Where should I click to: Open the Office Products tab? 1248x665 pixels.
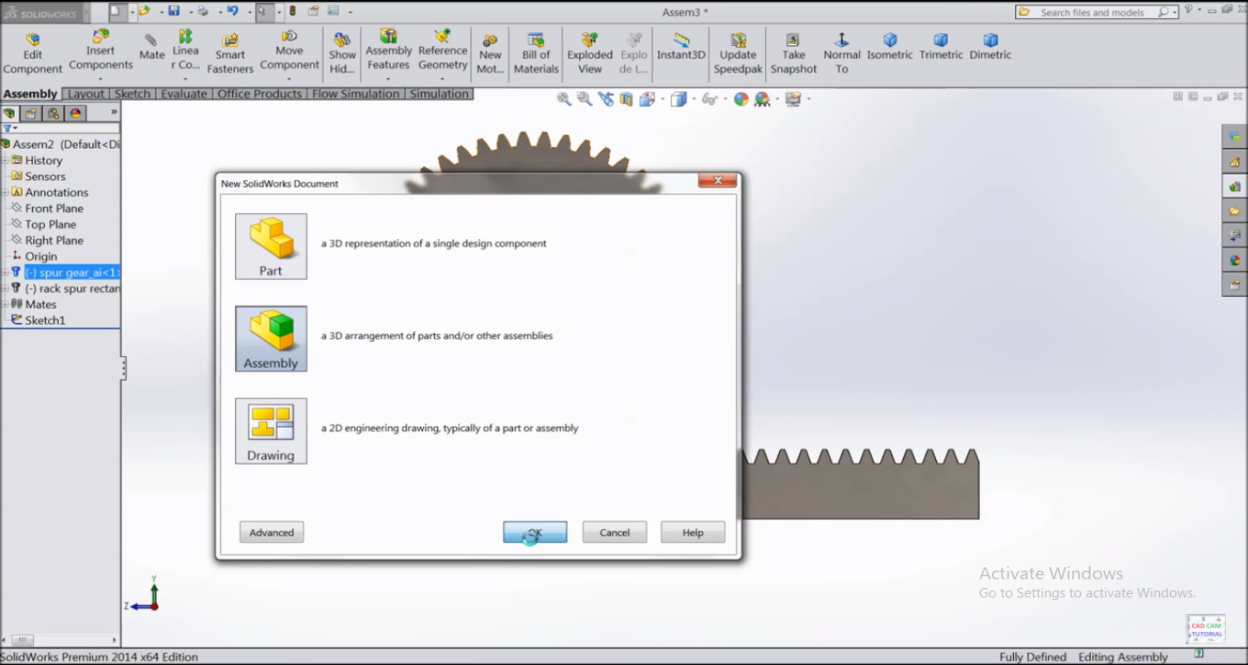pos(259,94)
